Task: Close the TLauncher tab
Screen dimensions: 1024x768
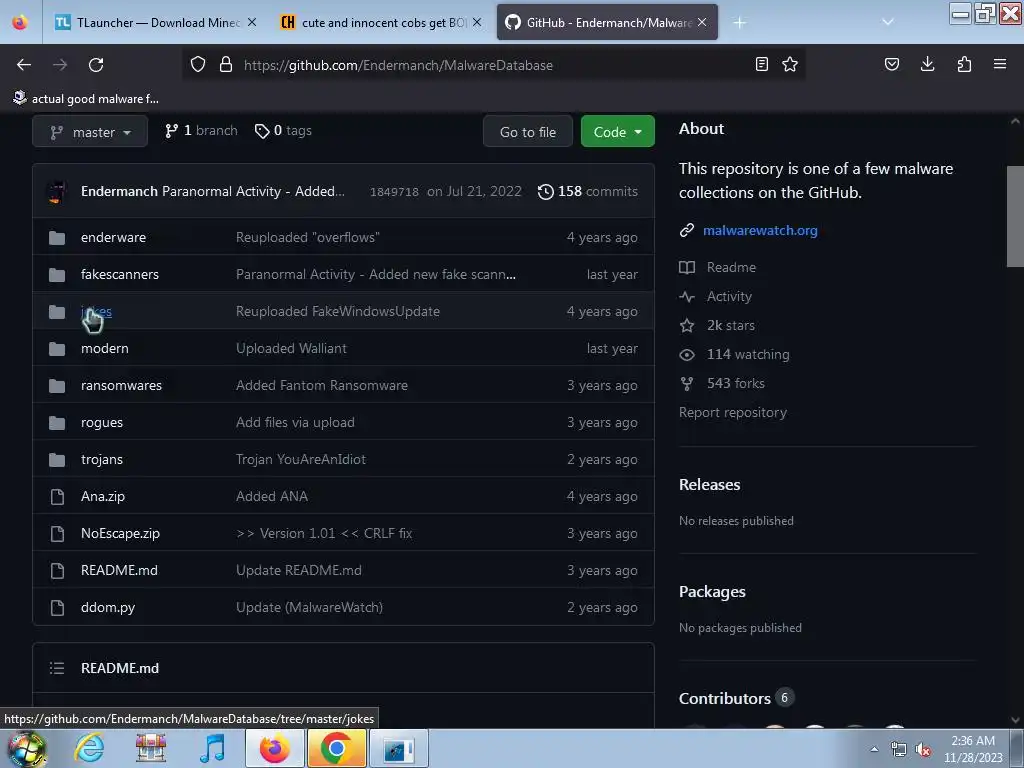Action: coord(252,23)
